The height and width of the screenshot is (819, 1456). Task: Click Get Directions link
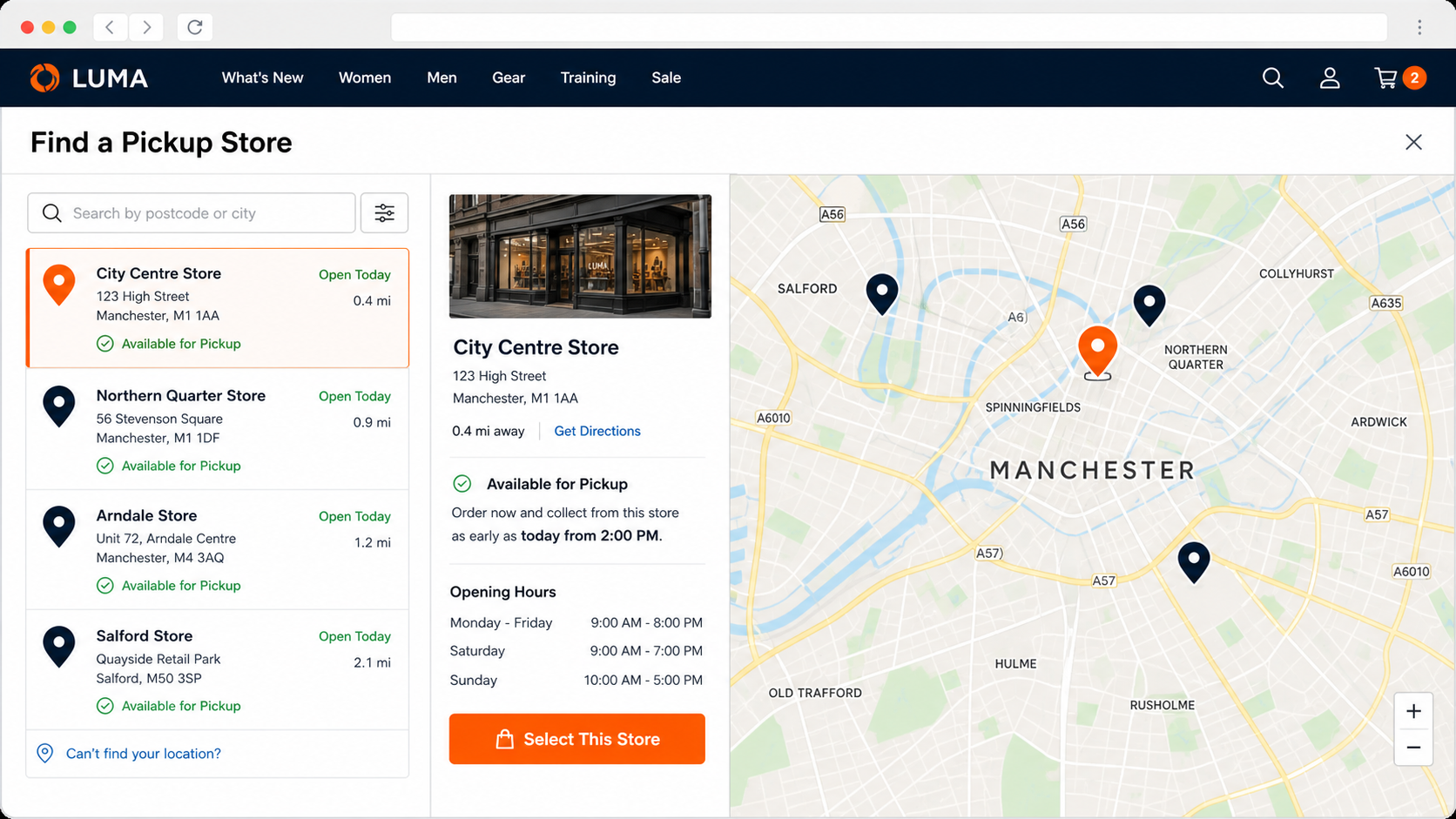[597, 431]
